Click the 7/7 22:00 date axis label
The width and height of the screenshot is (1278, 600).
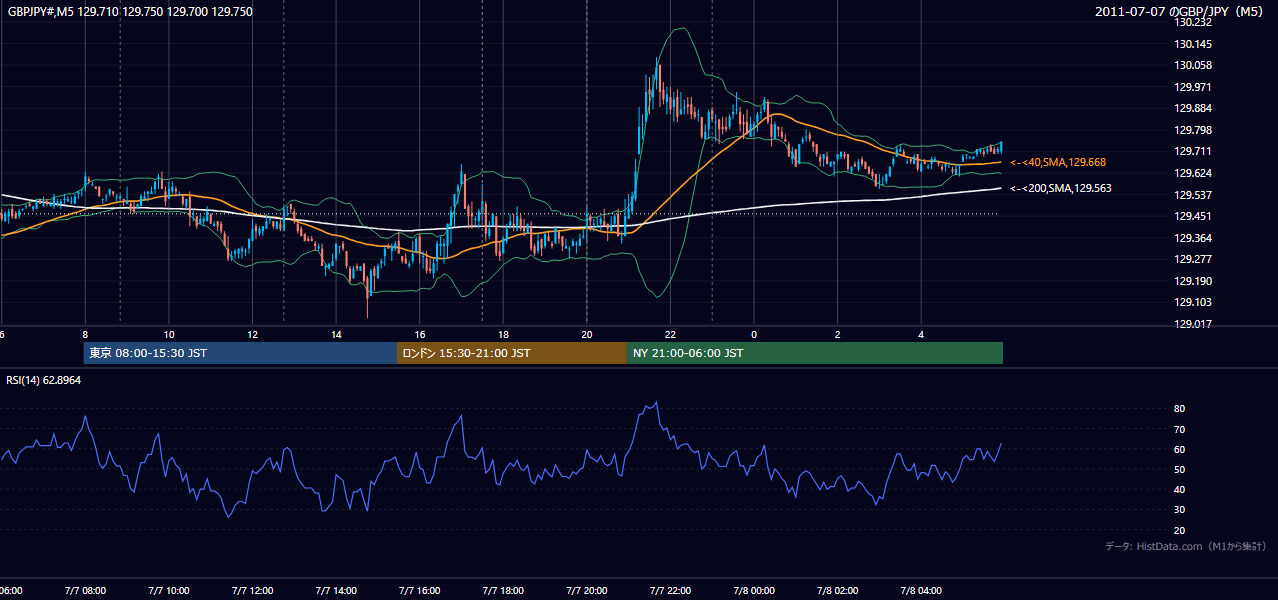coord(670,591)
